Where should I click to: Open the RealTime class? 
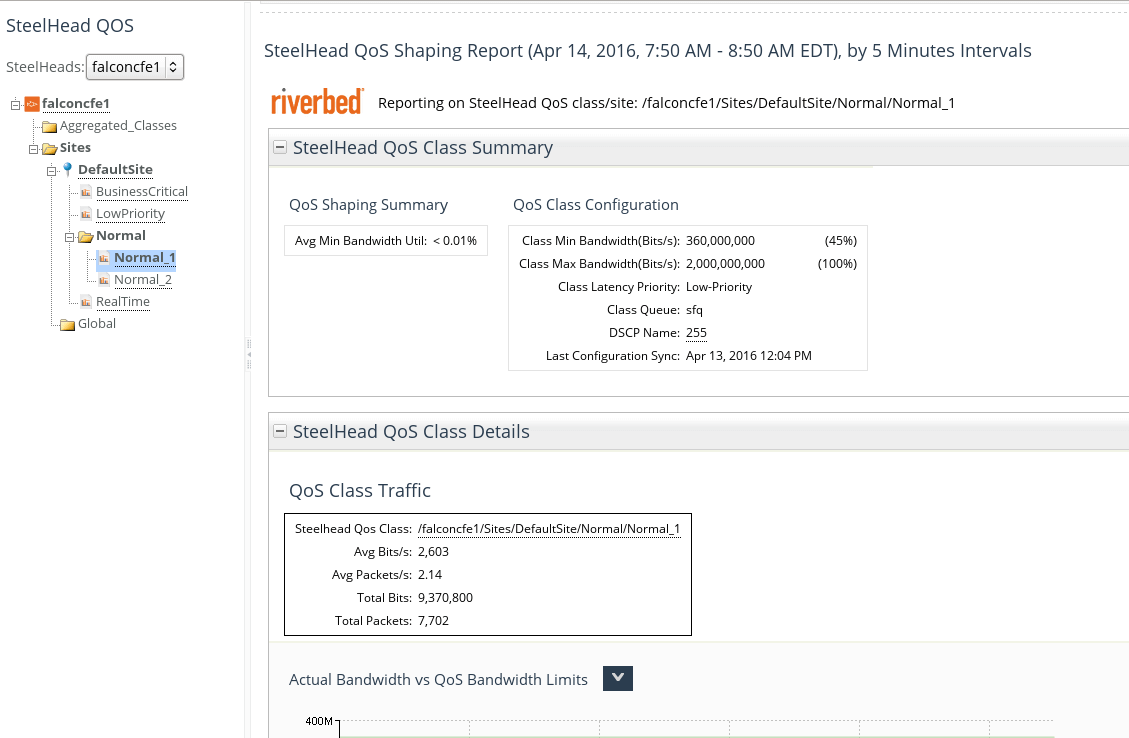pyautogui.click(x=123, y=302)
